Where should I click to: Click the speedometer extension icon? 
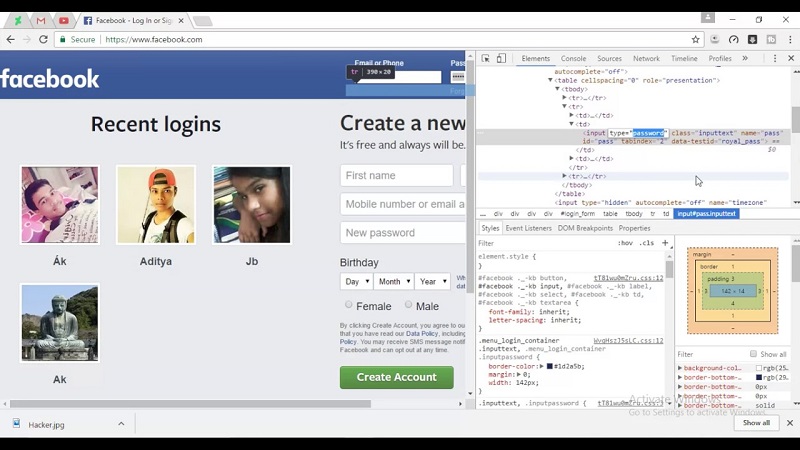733,39
